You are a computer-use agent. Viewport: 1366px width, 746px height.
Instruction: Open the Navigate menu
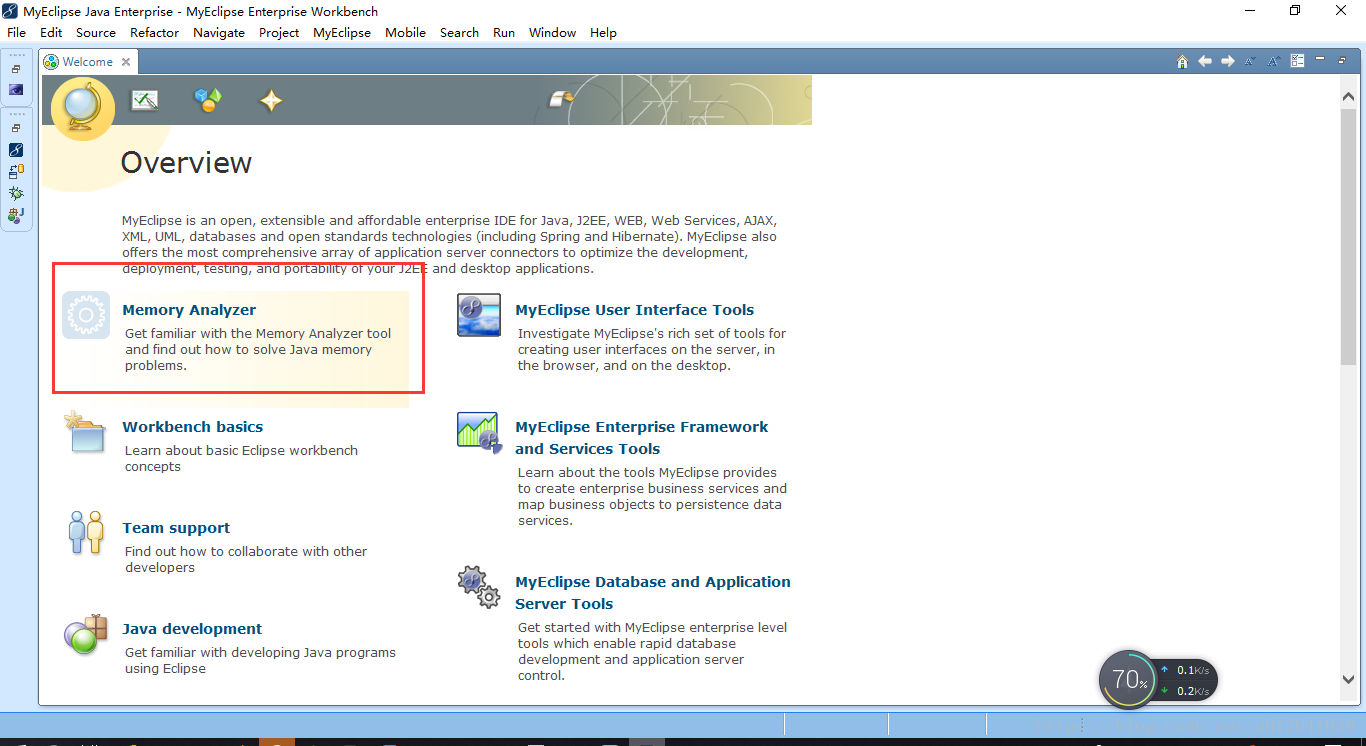tap(219, 32)
